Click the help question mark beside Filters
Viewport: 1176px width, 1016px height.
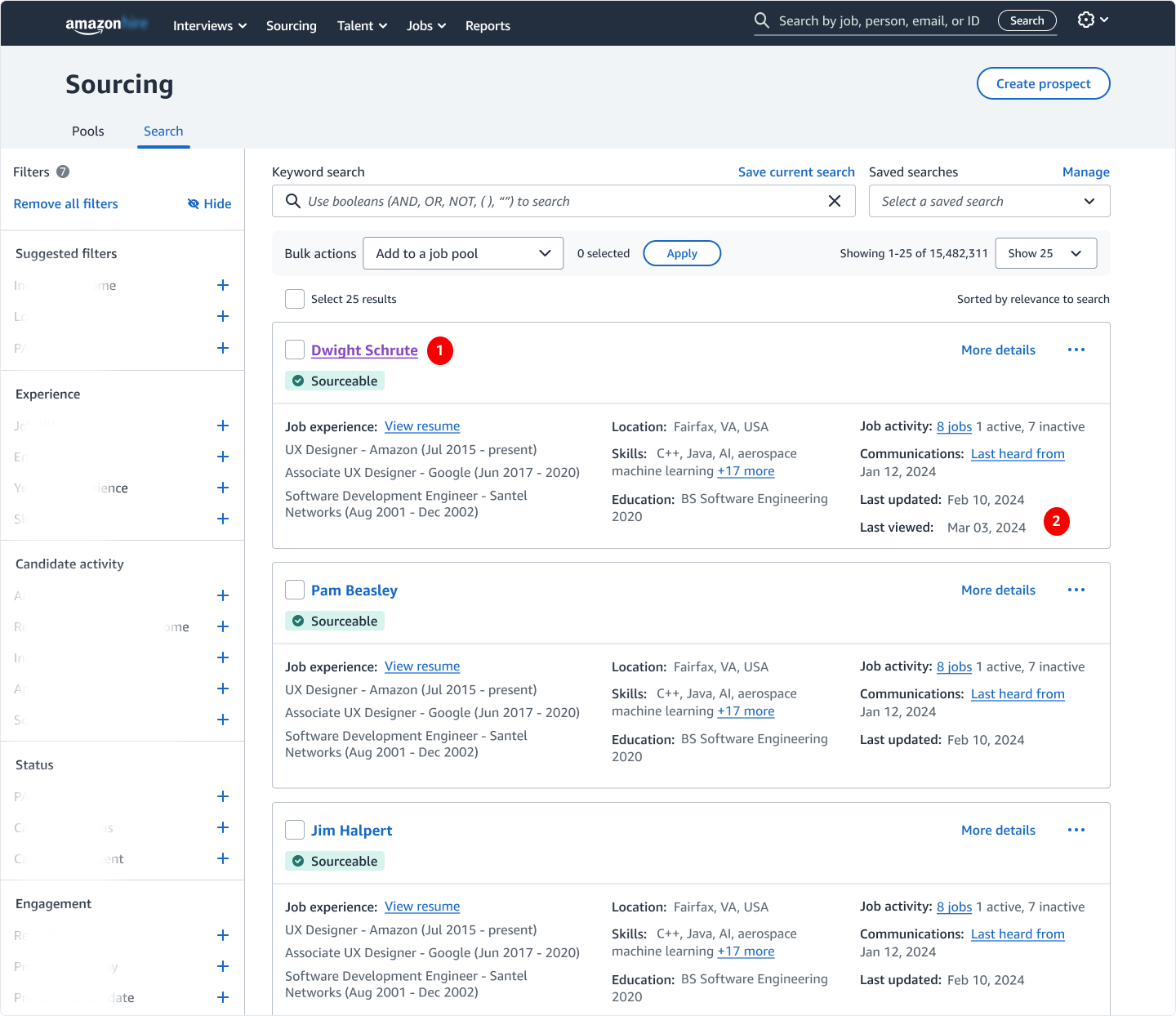pos(63,172)
